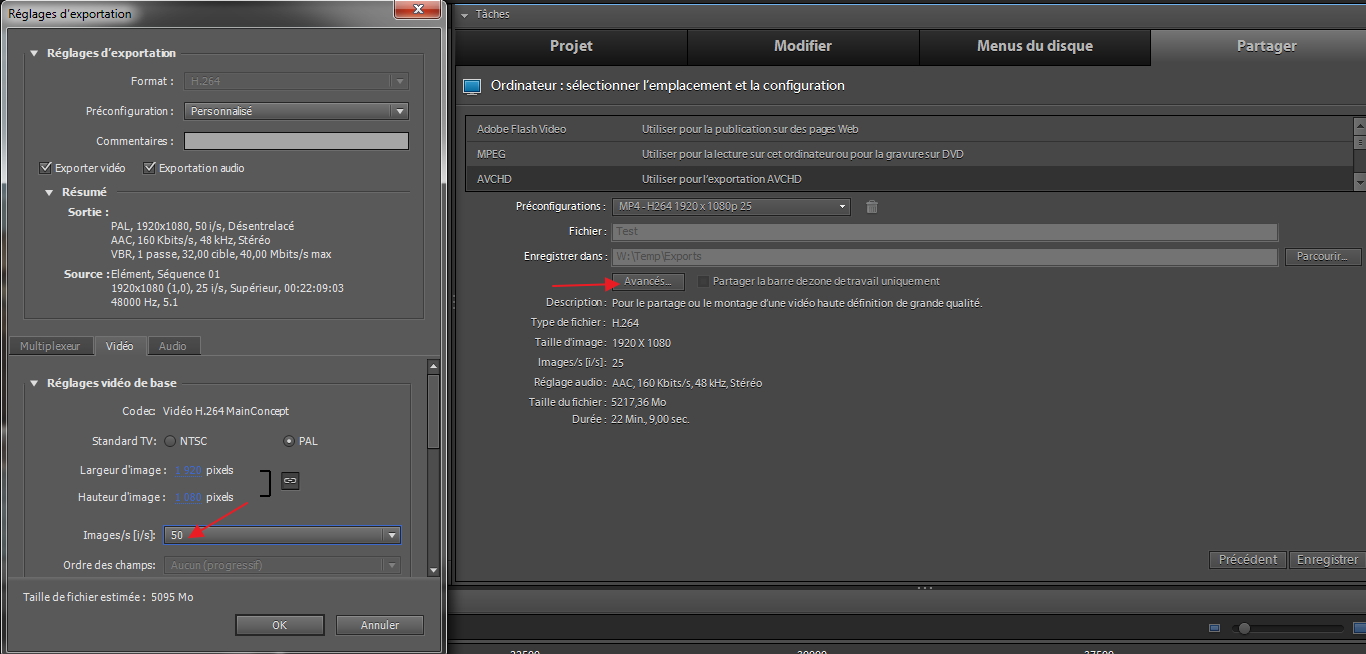
Task: Enable Partager la barre de zone checkbox
Action: pos(703,282)
